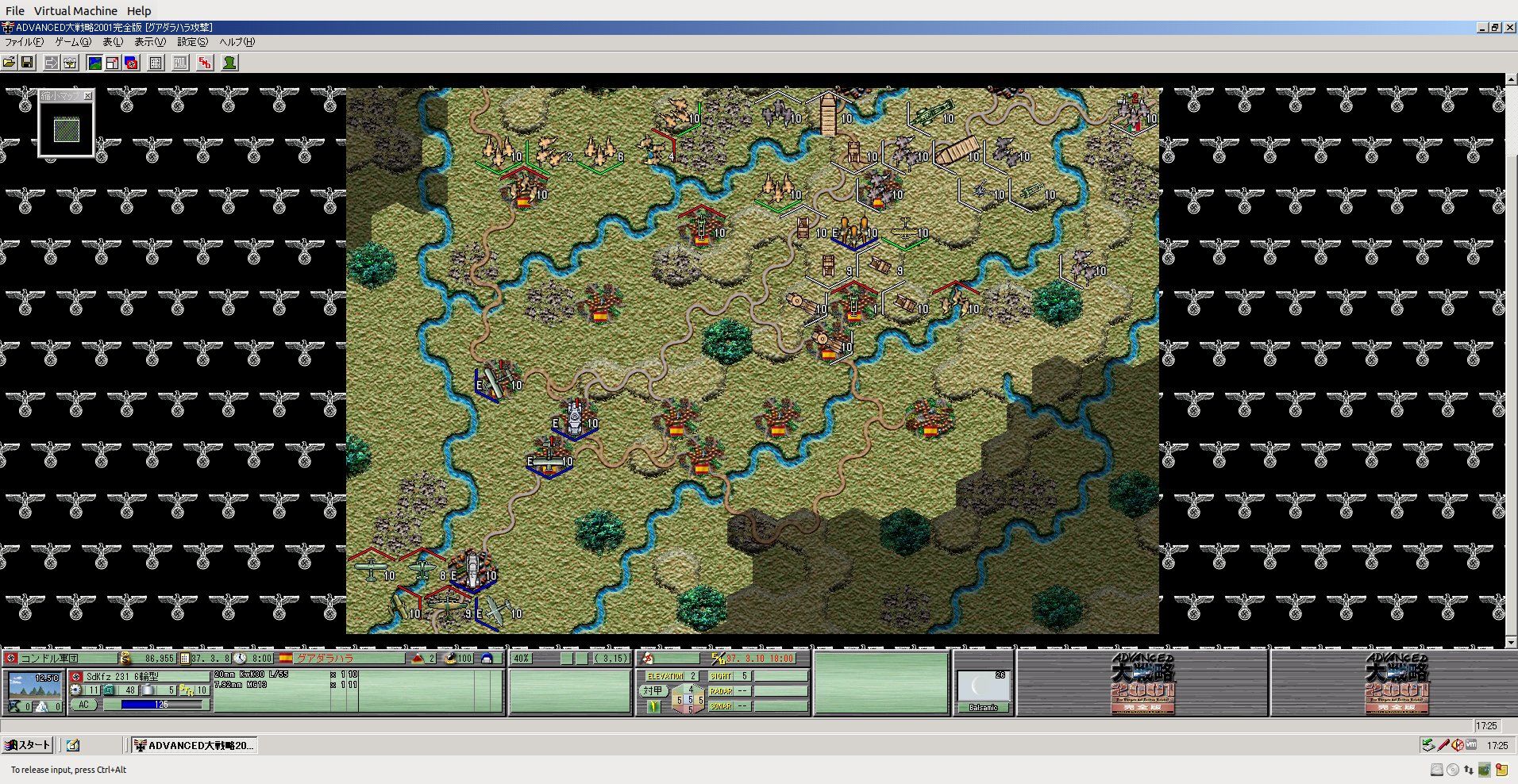Image resolution: width=1518 pixels, height=784 pixels.
Task: Click the clock icon beside 8:00
Action: point(240,658)
